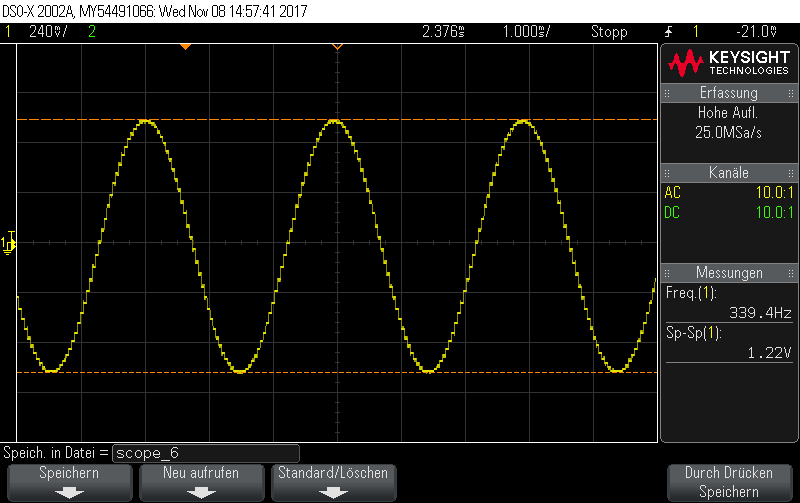This screenshot has height=503, width=800.
Task: Click the Speich. in Datei label
Action: click(56, 453)
